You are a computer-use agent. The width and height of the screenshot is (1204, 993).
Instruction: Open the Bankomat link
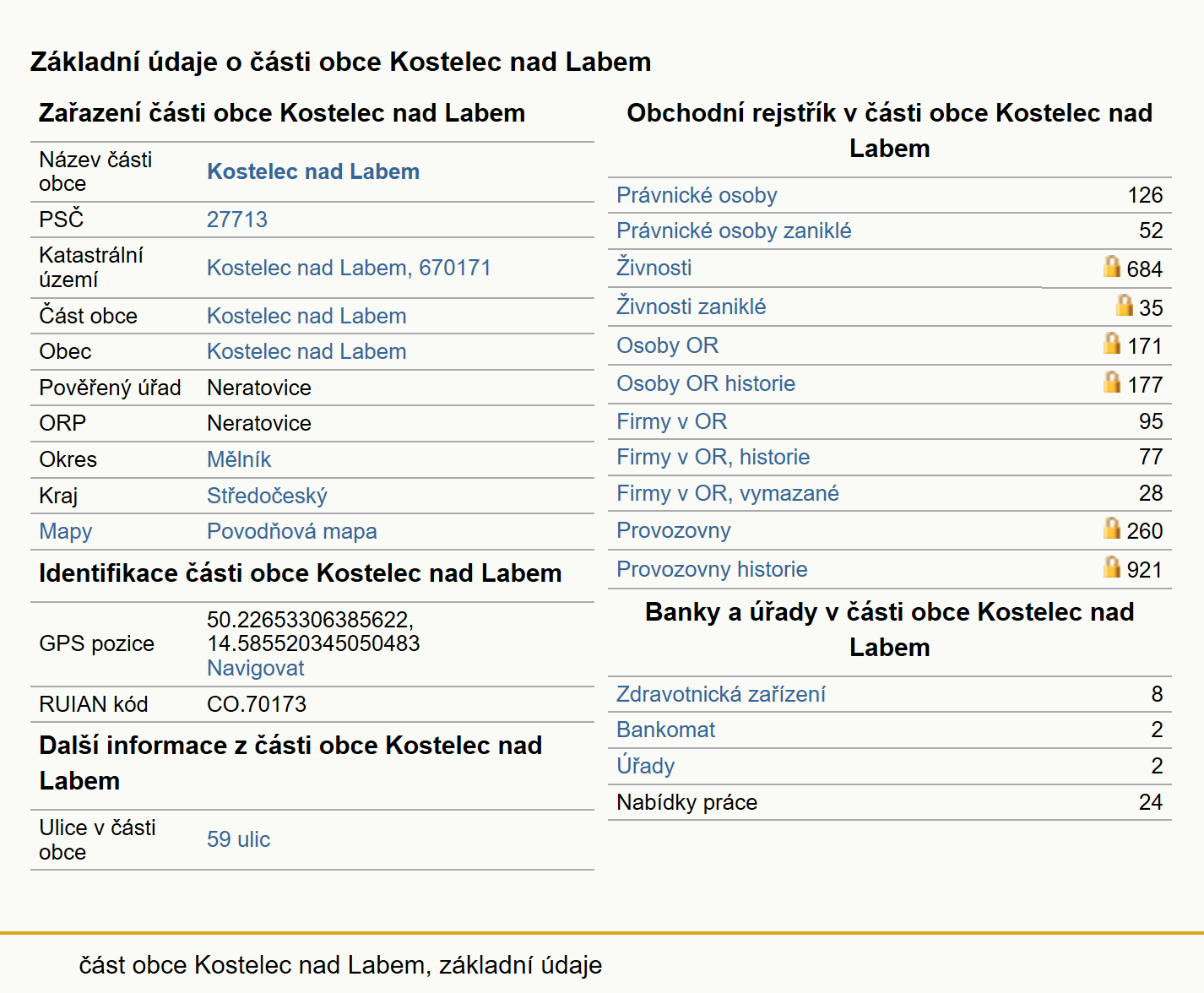(666, 730)
